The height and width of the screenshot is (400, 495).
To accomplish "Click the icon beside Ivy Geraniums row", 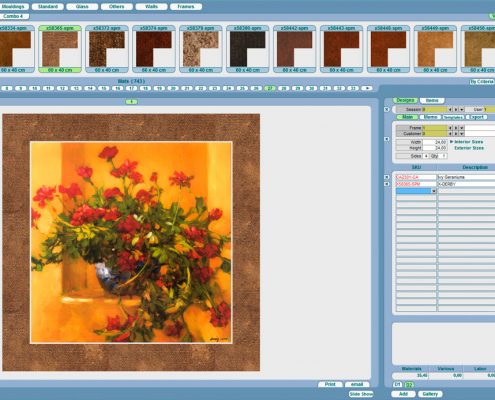I will [387, 177].
